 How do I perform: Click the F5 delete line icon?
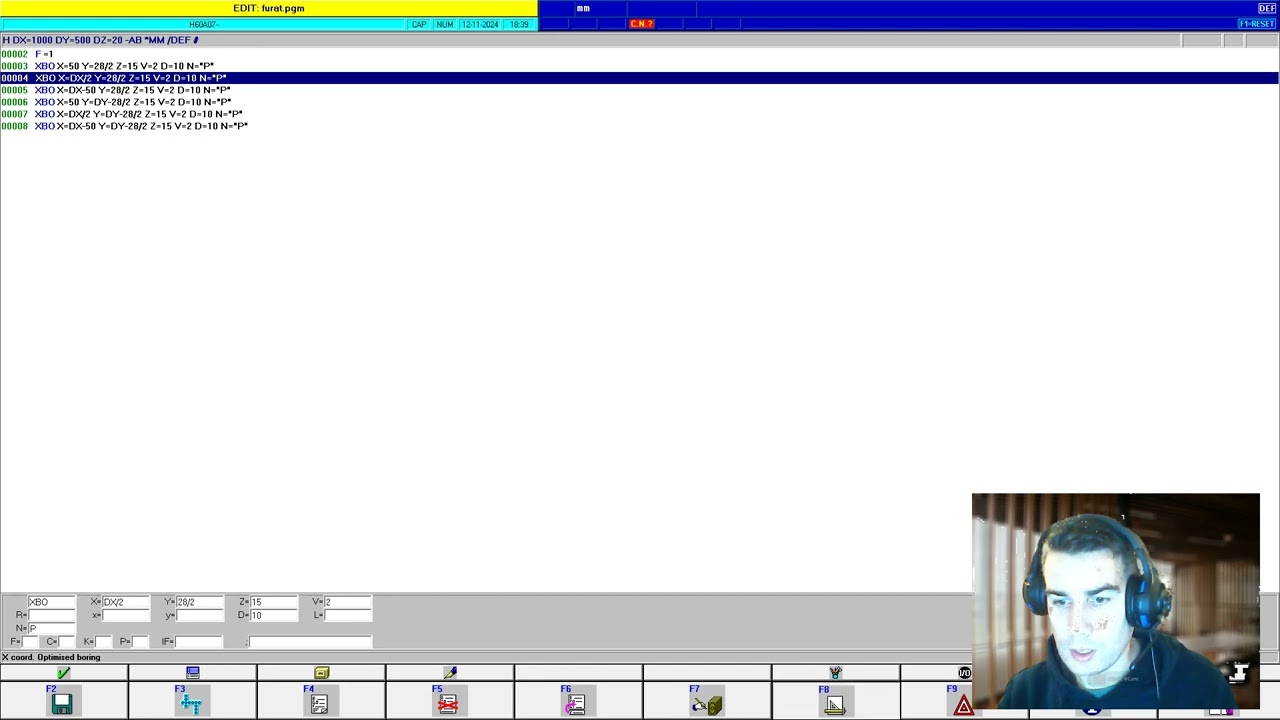pos(447,705)
